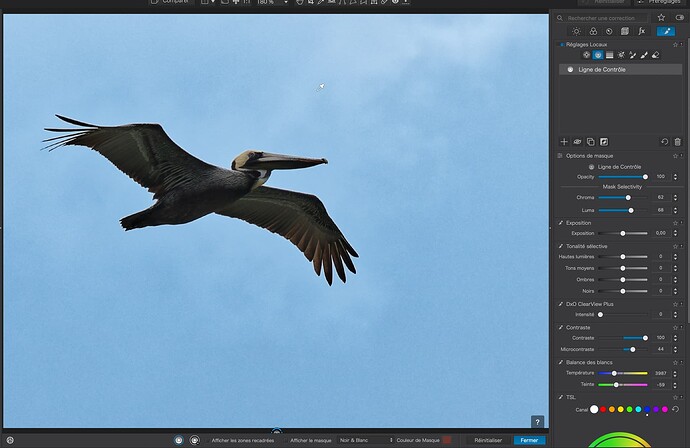Screen dimensions: 690x448
Task: Select the white global TSL channel
Action: [594, 409]
